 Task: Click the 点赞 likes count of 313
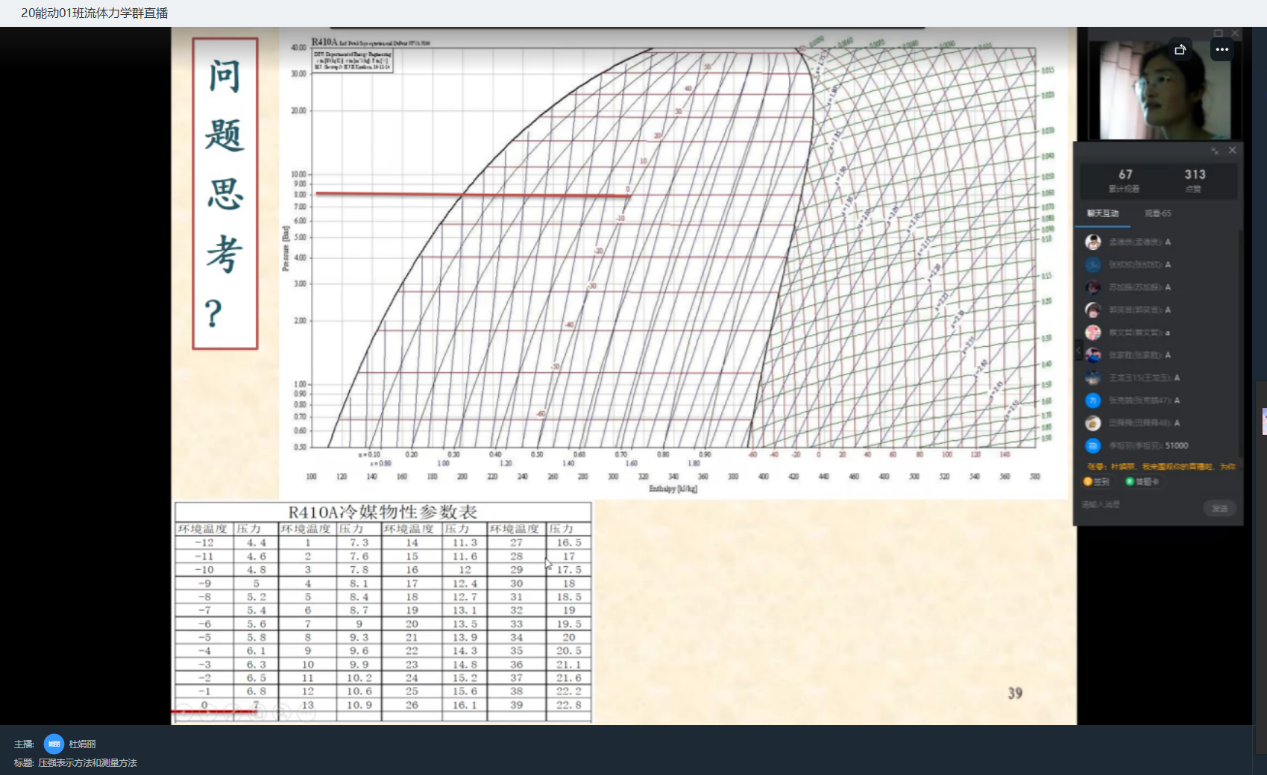coord(1193,180)
